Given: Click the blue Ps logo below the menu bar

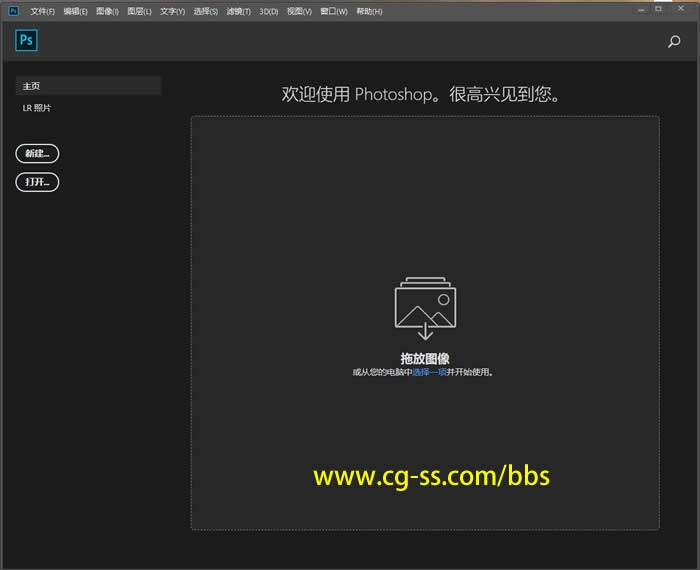Looking at the screenshot, I should click(x=26, y=41).
